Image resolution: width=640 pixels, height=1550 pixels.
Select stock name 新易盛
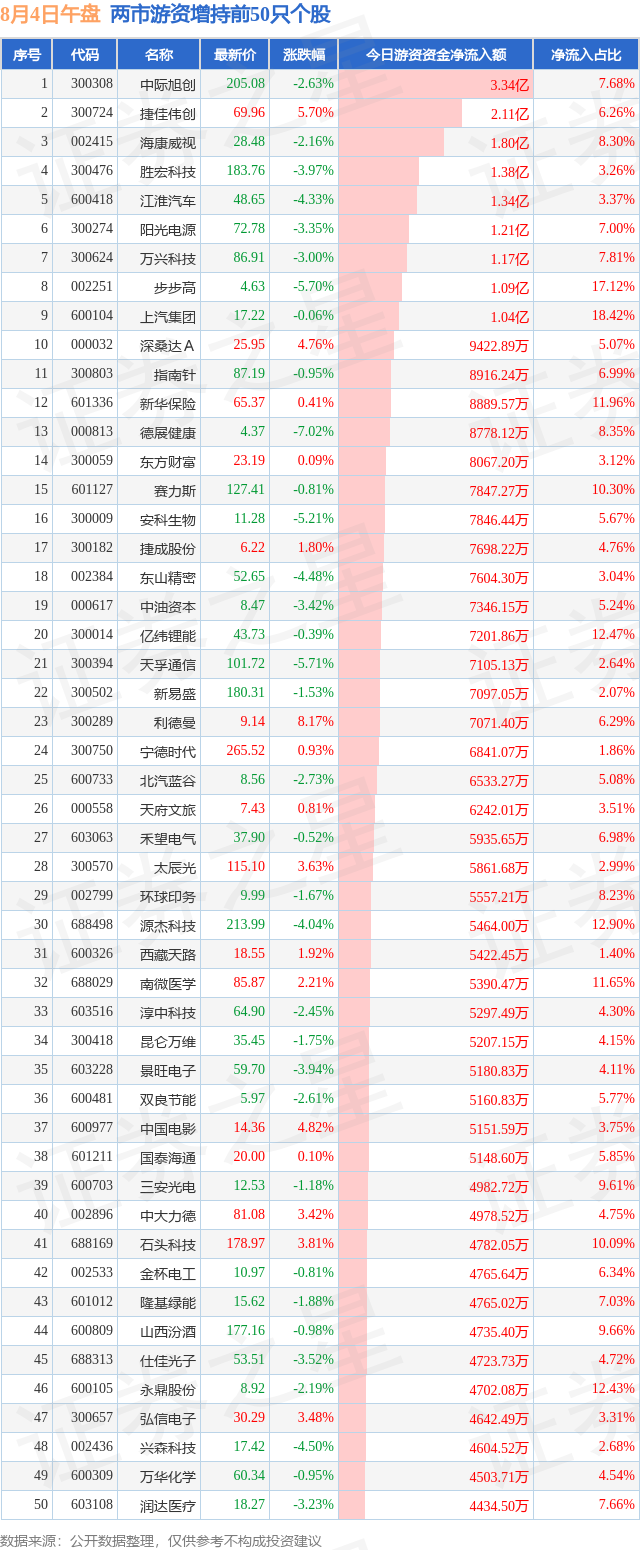(x=175, y=693)
